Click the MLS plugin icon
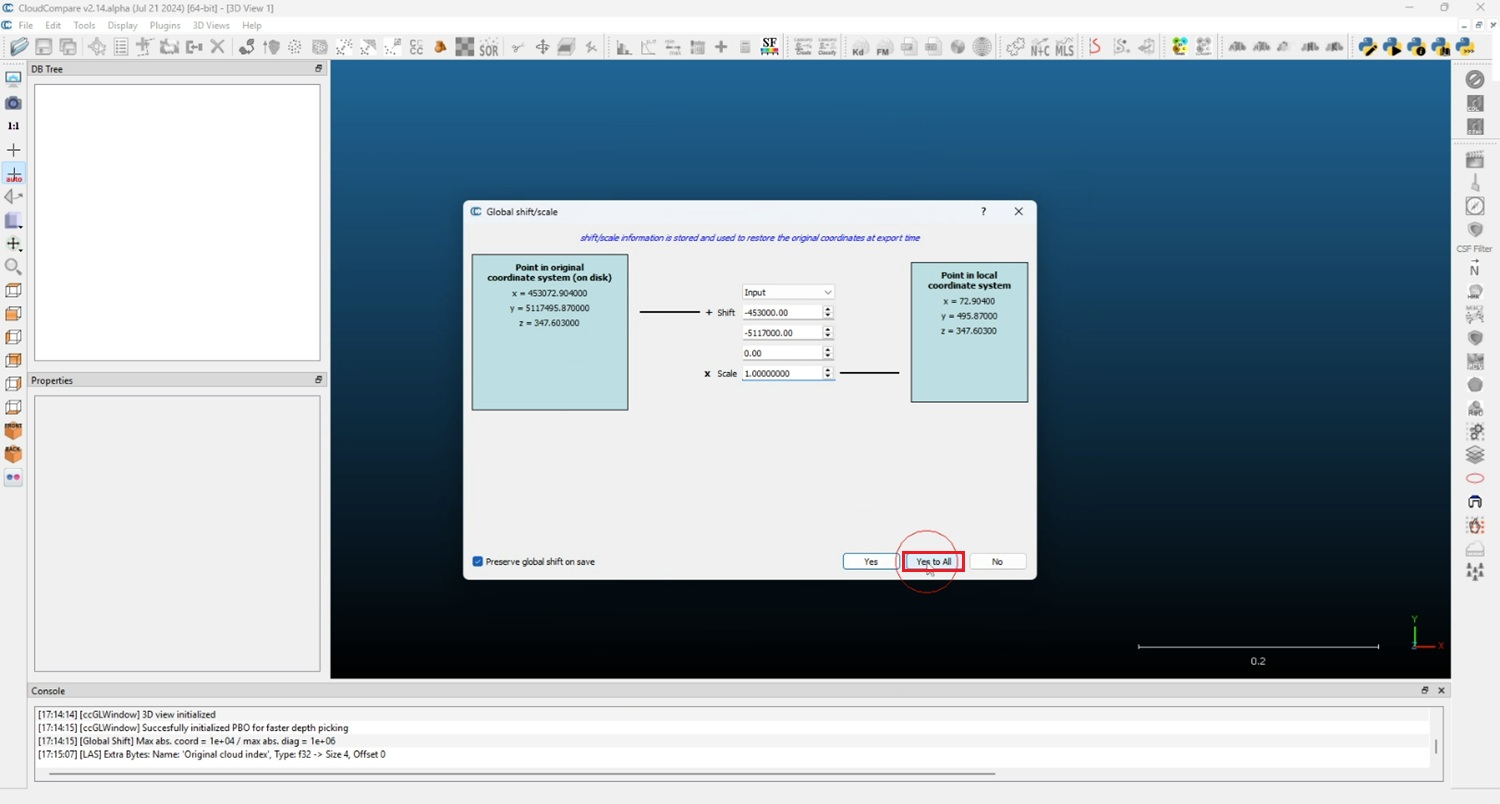Viewport: 1500px width, 804px height. pyautogui.click(x=1064, y=47)
